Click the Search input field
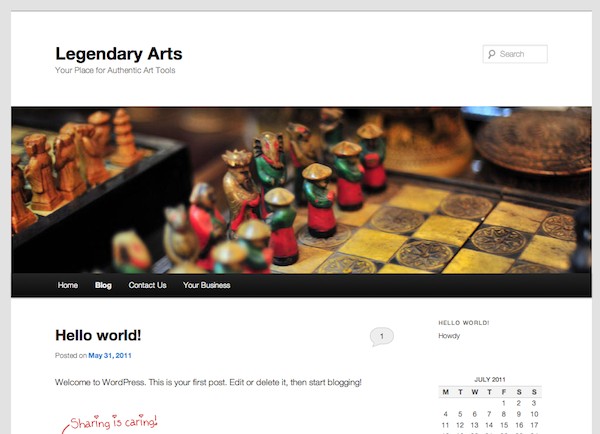600x434 pixels. tap(515, 54)
